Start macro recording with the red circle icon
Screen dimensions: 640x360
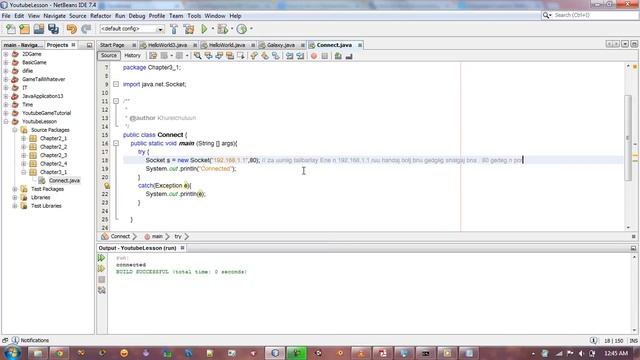pos(314,56)
